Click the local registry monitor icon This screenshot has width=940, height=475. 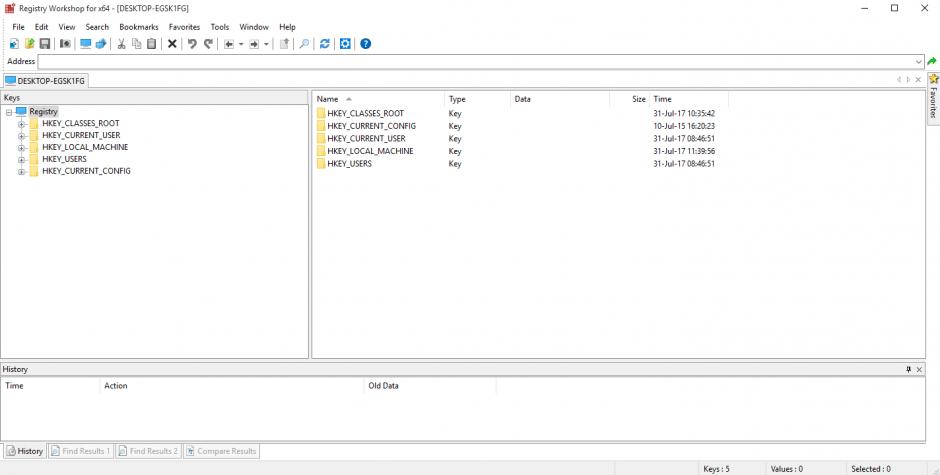click(x=86, y=44)
